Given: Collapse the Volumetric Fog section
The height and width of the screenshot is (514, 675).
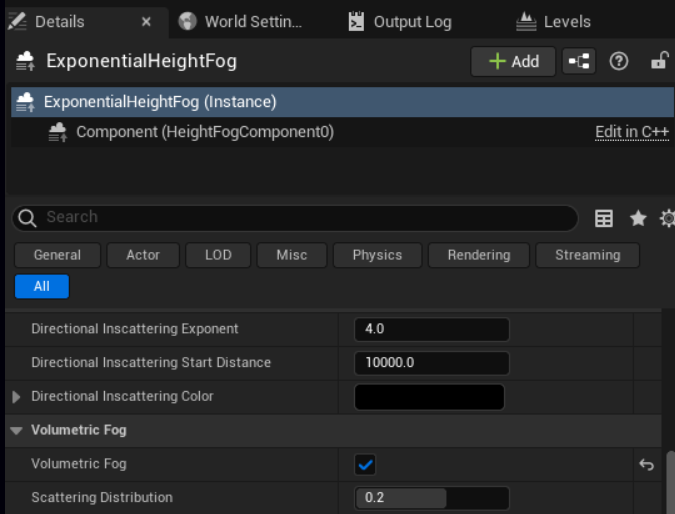Looking at the screenshot, I should 16,430.
